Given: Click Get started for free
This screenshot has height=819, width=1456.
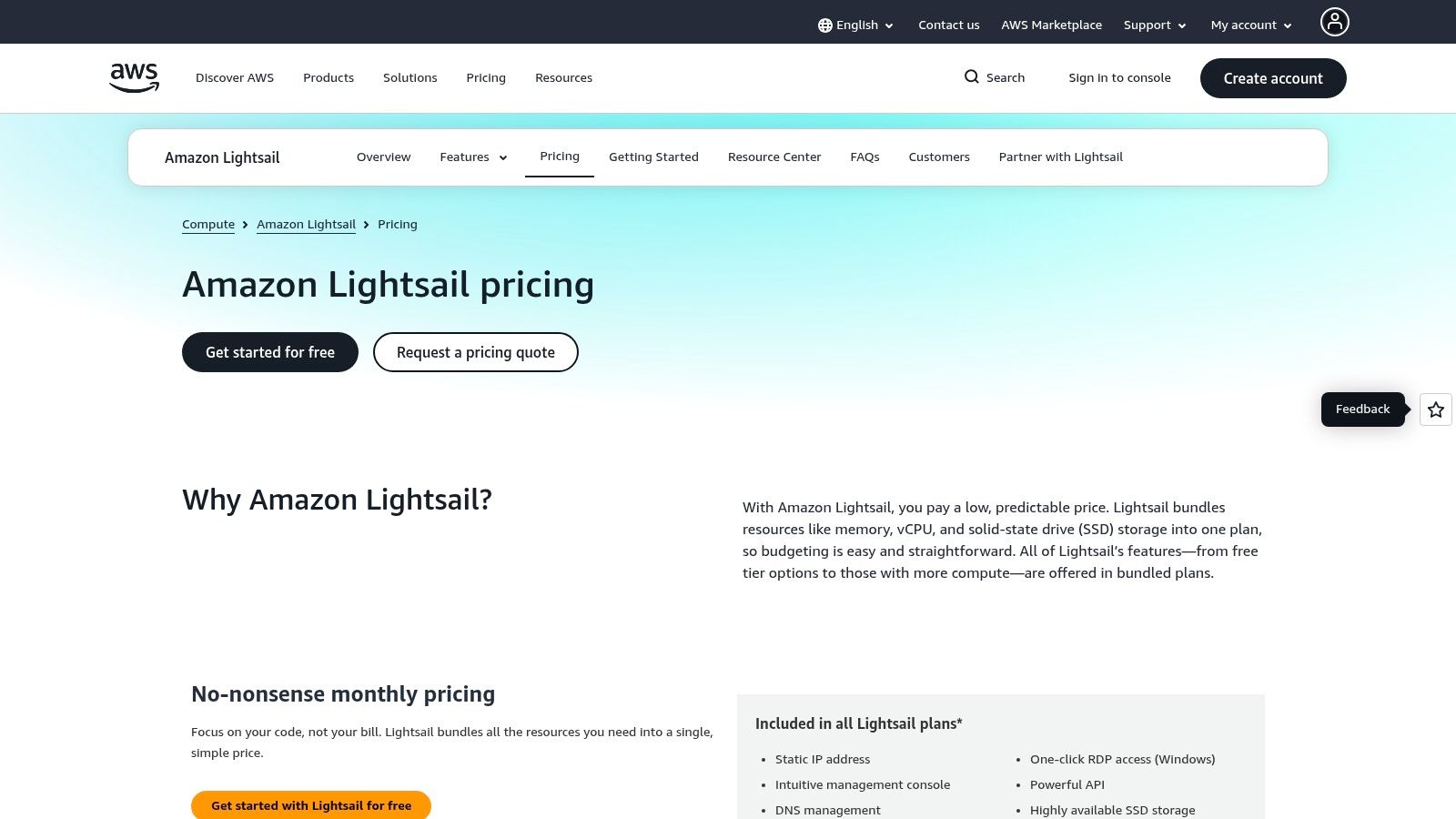Looking at the screenshot, I should [269, 352].
